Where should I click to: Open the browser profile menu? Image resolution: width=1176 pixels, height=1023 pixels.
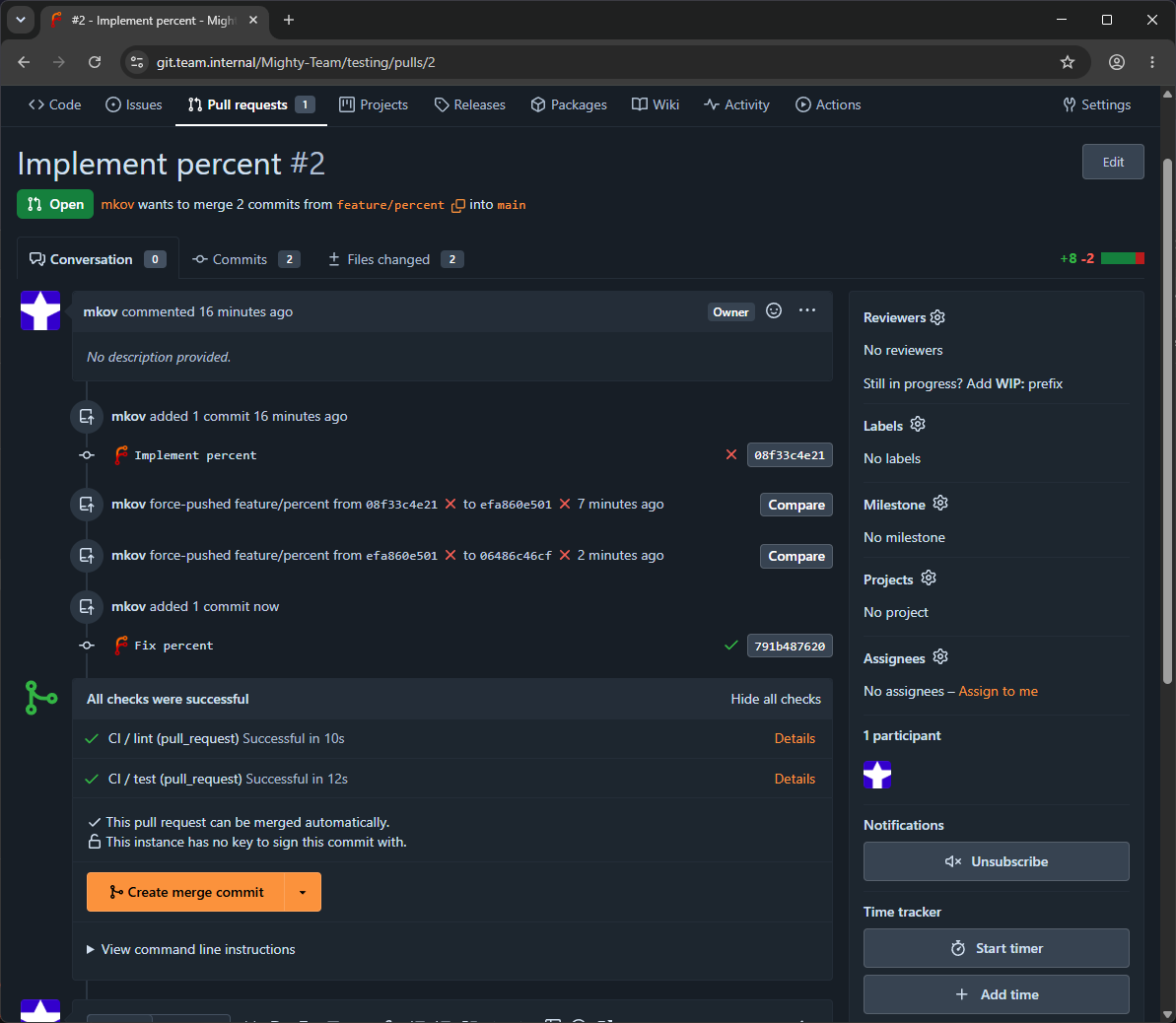(1117, 62)
